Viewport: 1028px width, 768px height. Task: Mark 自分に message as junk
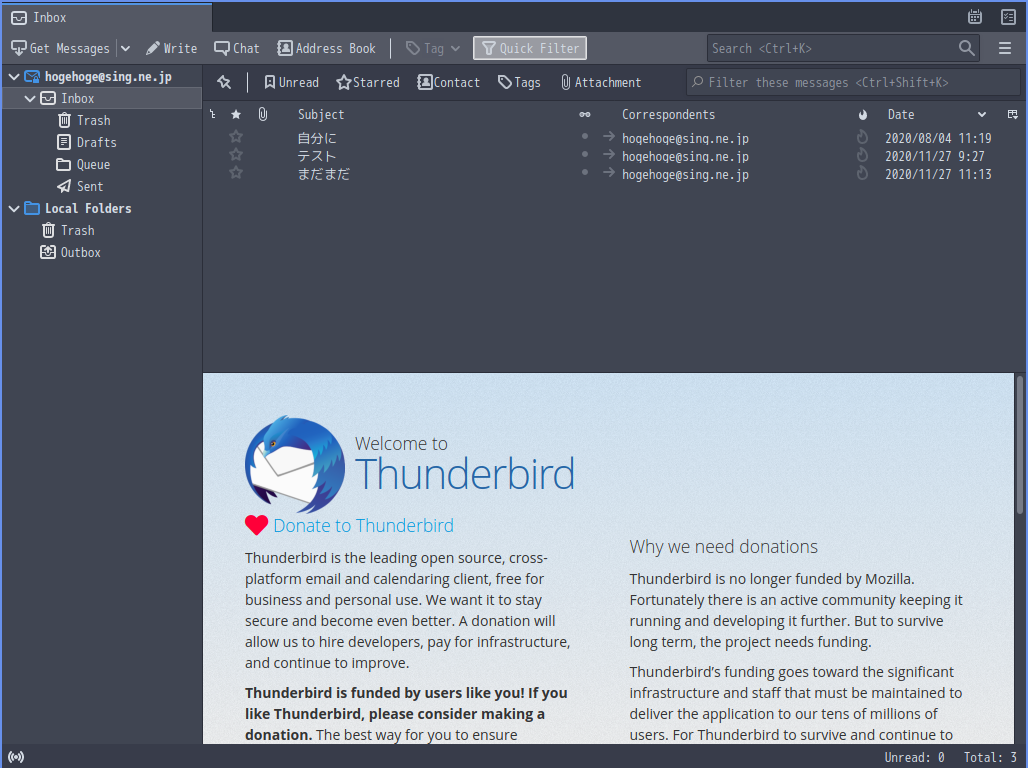(863, 137)
